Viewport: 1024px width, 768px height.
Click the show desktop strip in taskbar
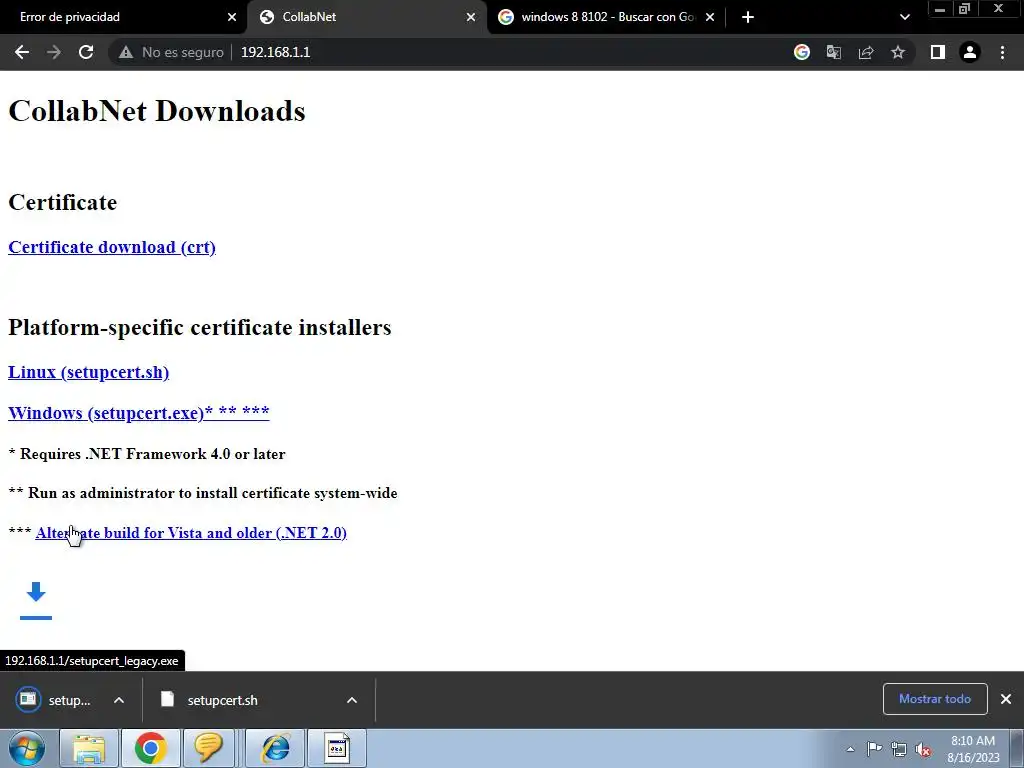tap(1016, 748)
